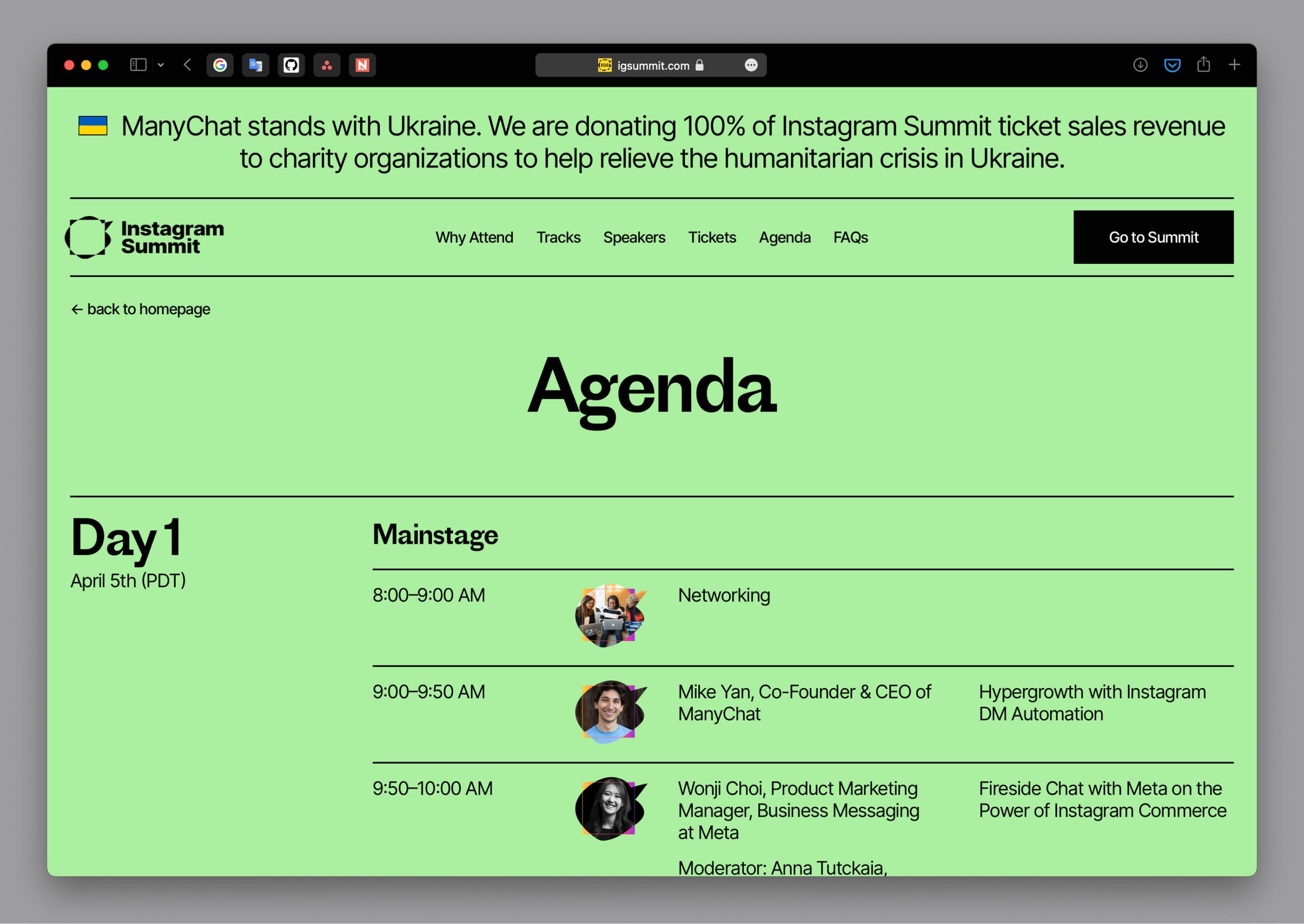
Task: Click the Instagram Summit logo
Action: coord(145,237)
